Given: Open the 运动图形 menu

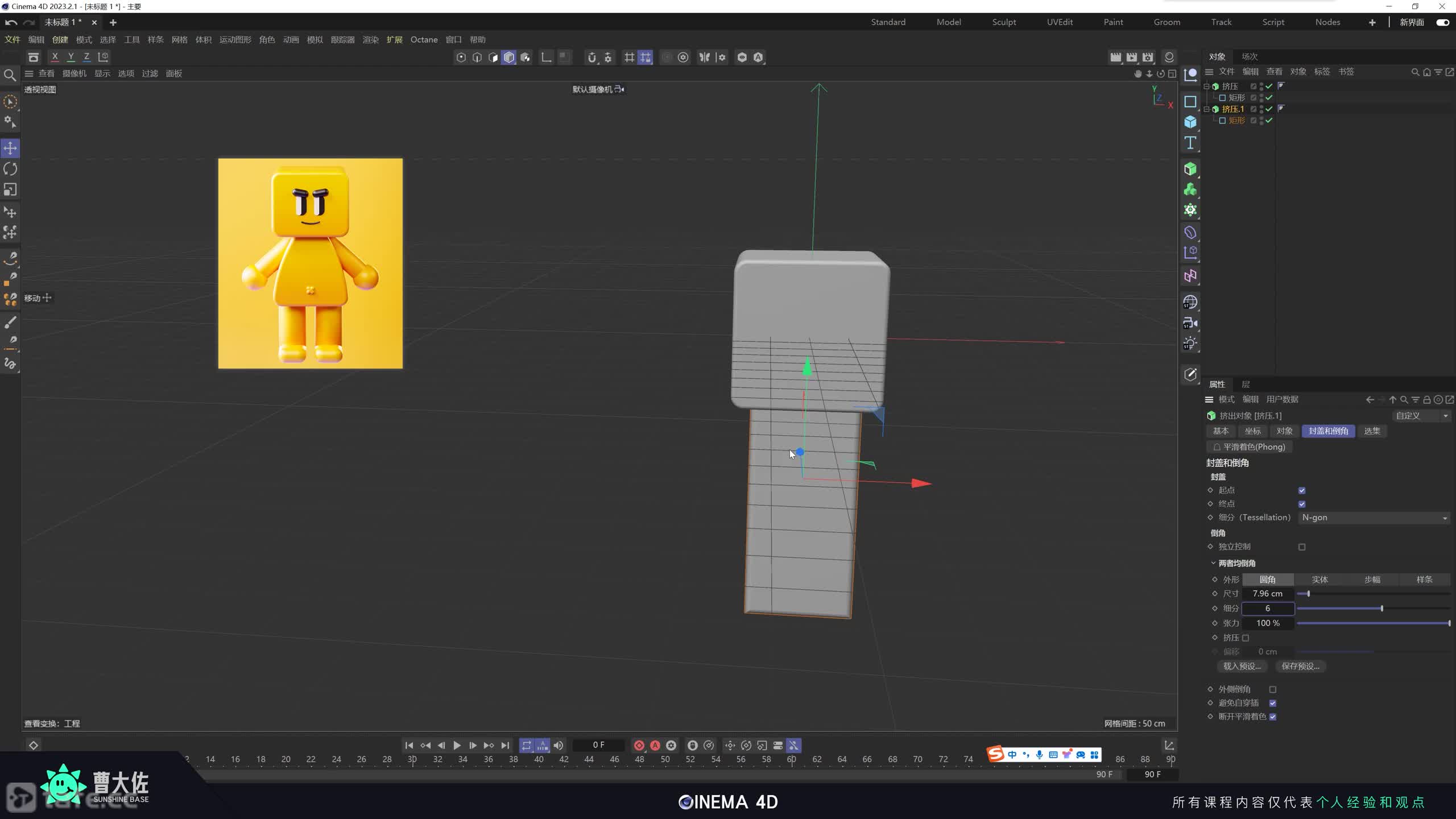Looking at the screenshot, I should point(235,40).
